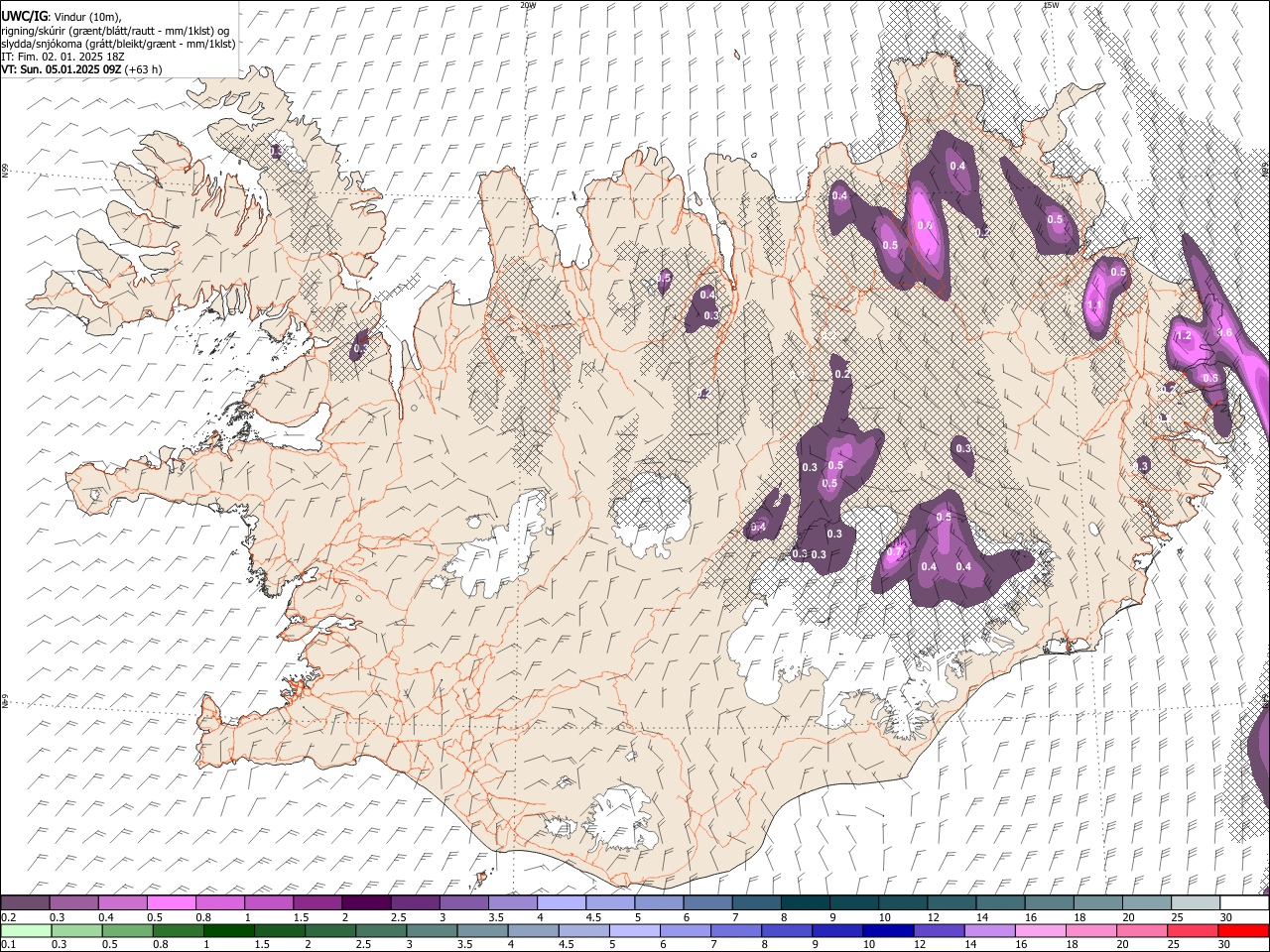Select the light gray swatch labeled 25 in upper legend
The width and height of the screenshot is (1270, 952).
click(x=1196, y=903)
